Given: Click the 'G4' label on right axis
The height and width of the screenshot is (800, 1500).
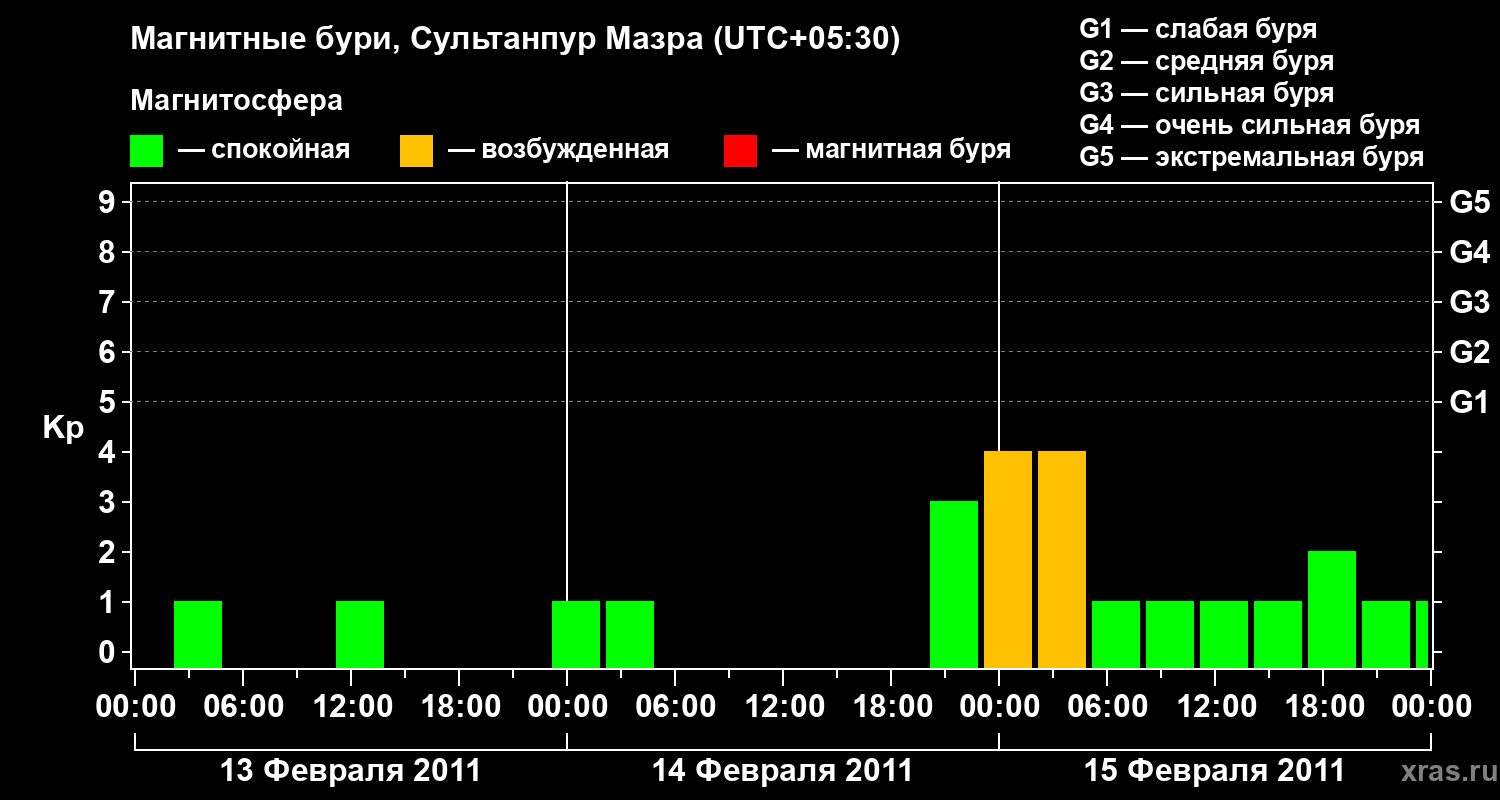Looking at the screenshot, I should click(1469, 253).
